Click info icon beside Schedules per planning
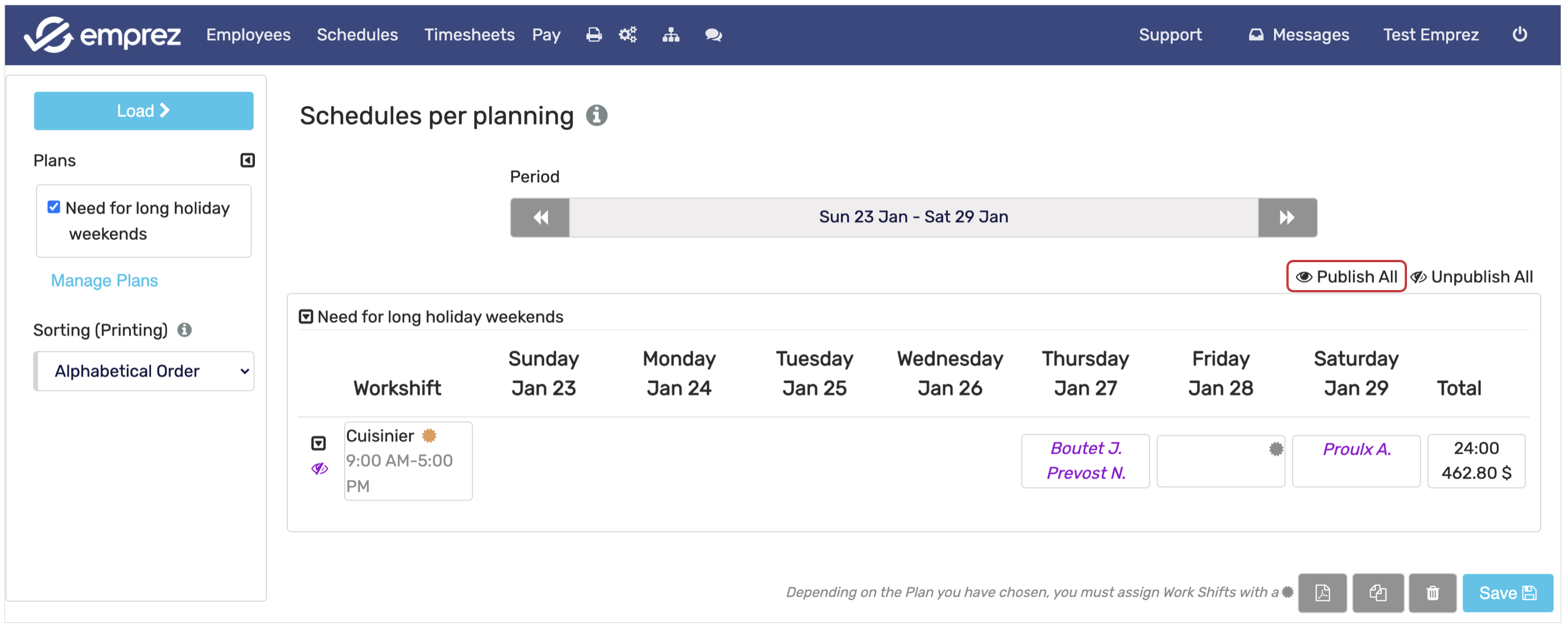 (596, 115)
